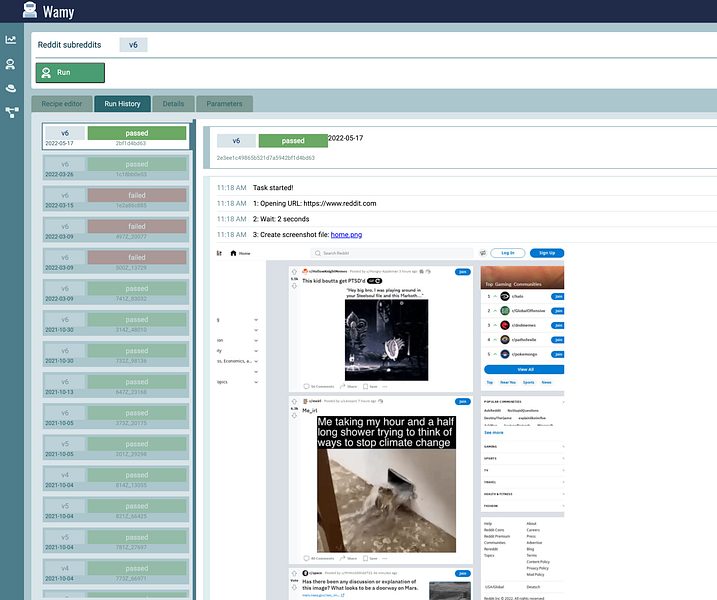This screenshot has width=717, height=600.
Task: Select v5 run 821Z_66425
Action: pyautogui.click(x=116, y=509)
